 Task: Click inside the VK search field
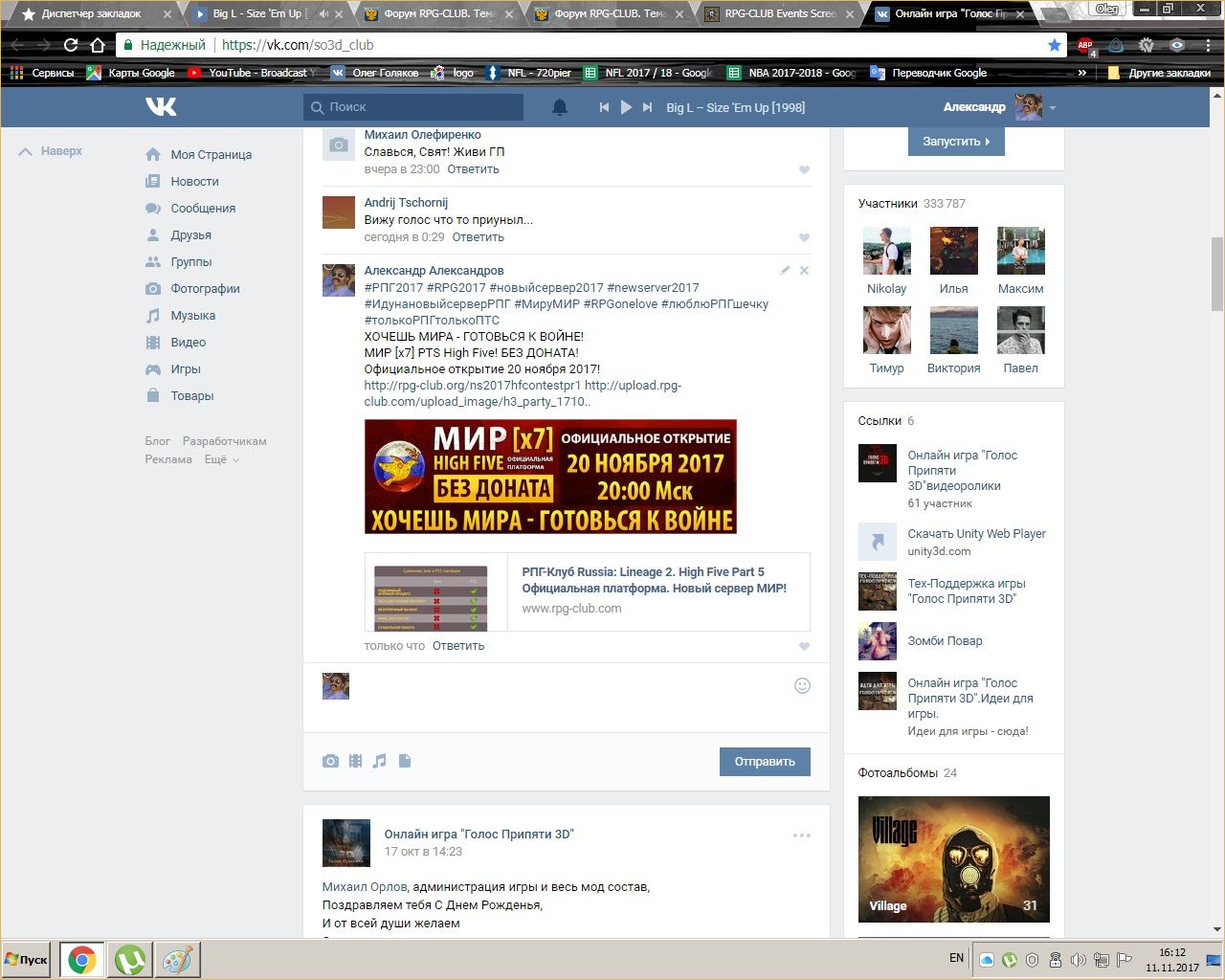tap(413, 107)
